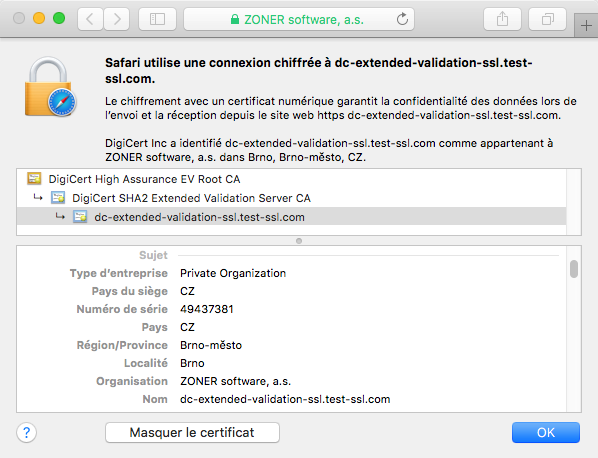Click the serial number 49437381
Screen dimensions: 598x458
207,309
